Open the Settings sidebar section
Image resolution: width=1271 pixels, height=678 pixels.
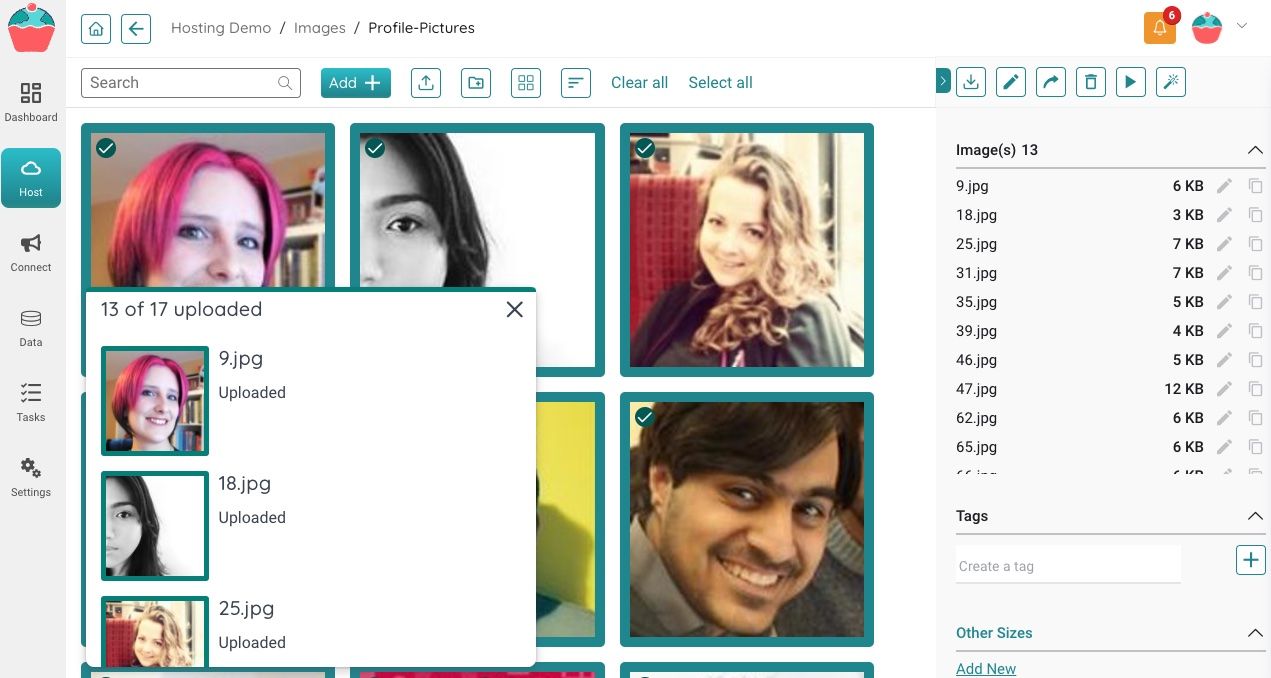click(31, 478)
